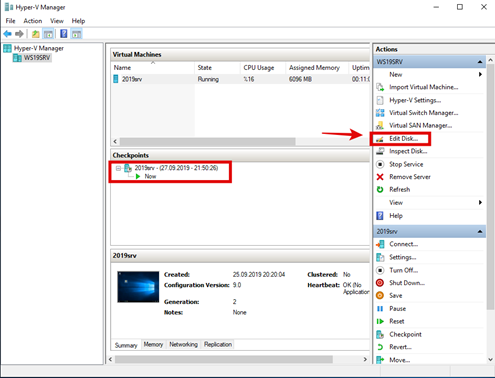Image resolution: width=495 pixels, height=378 pixels.
Task: Collapse the 2019srv actions section
Action: tap(480, 231)
